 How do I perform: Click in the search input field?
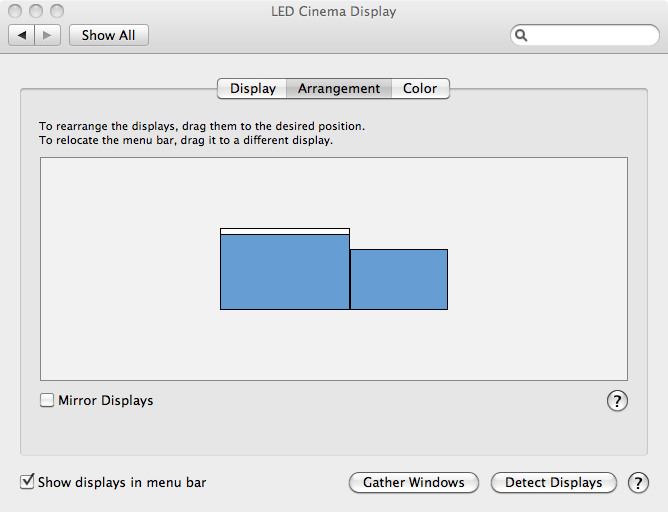point(590,35)
